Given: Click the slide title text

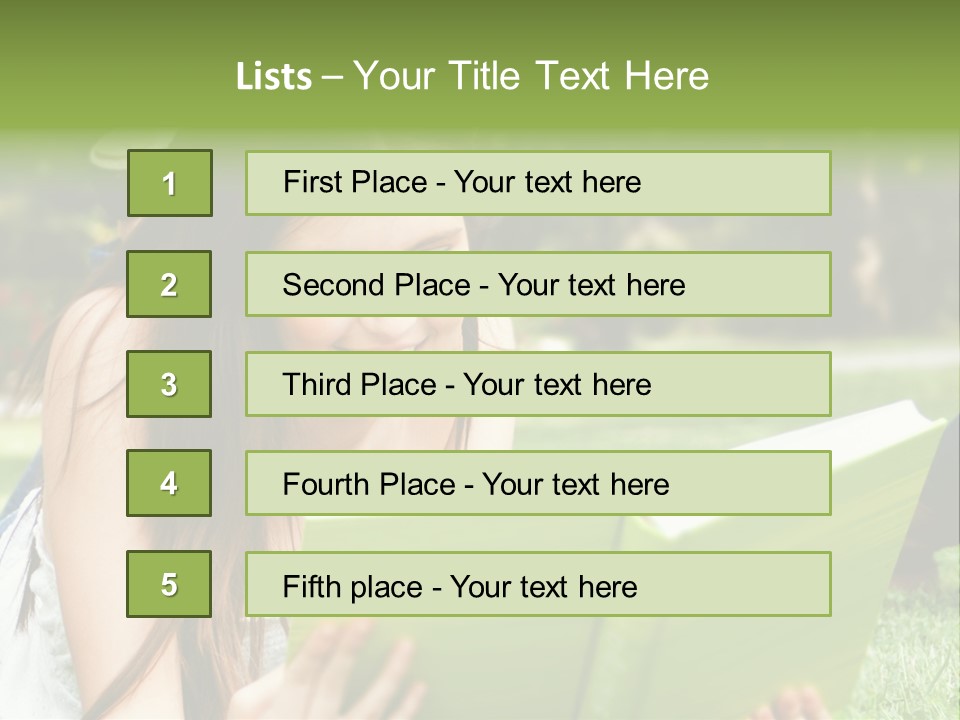Looking at the screenshot, I should (472, 76).
